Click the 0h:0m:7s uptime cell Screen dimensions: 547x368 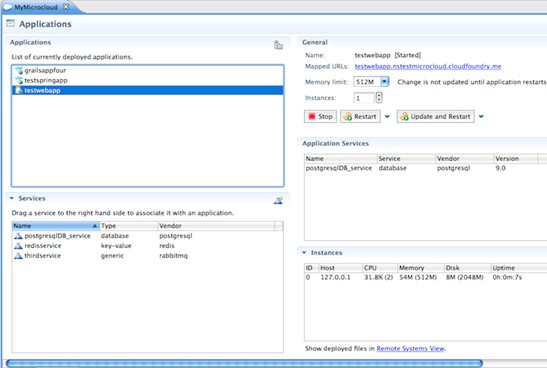coord(507,278)
